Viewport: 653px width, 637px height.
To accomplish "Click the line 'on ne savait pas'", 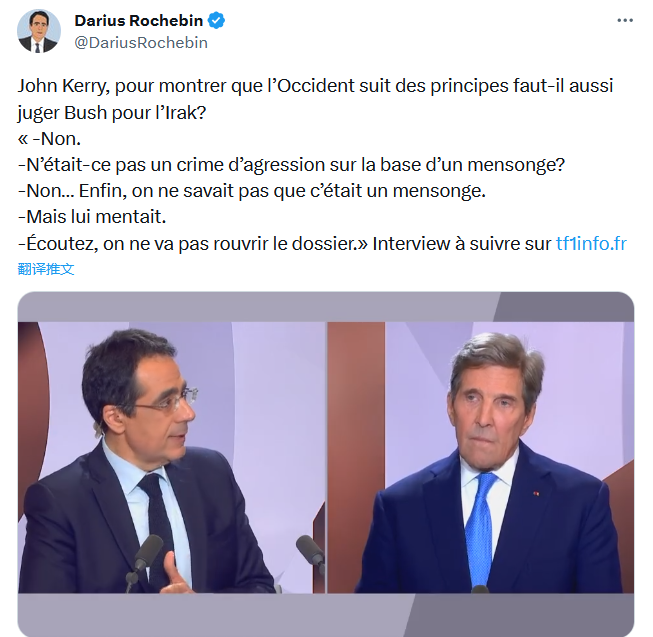I will (252, 191).
